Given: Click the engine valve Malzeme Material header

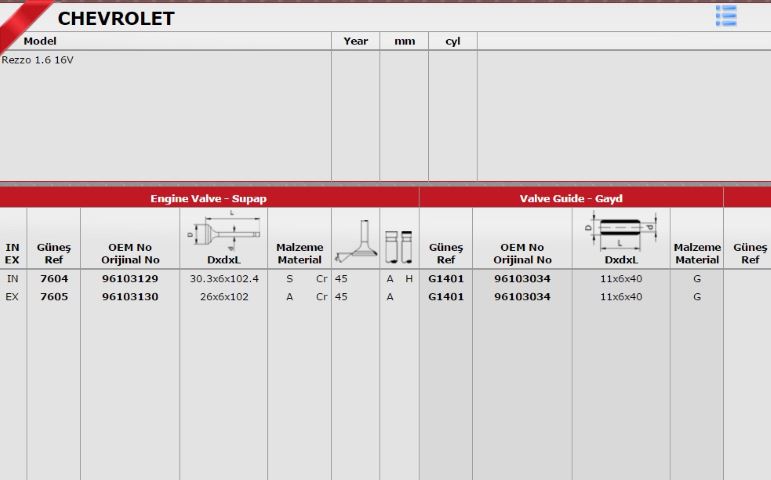Looking at the screenshot, I should 299,254.
